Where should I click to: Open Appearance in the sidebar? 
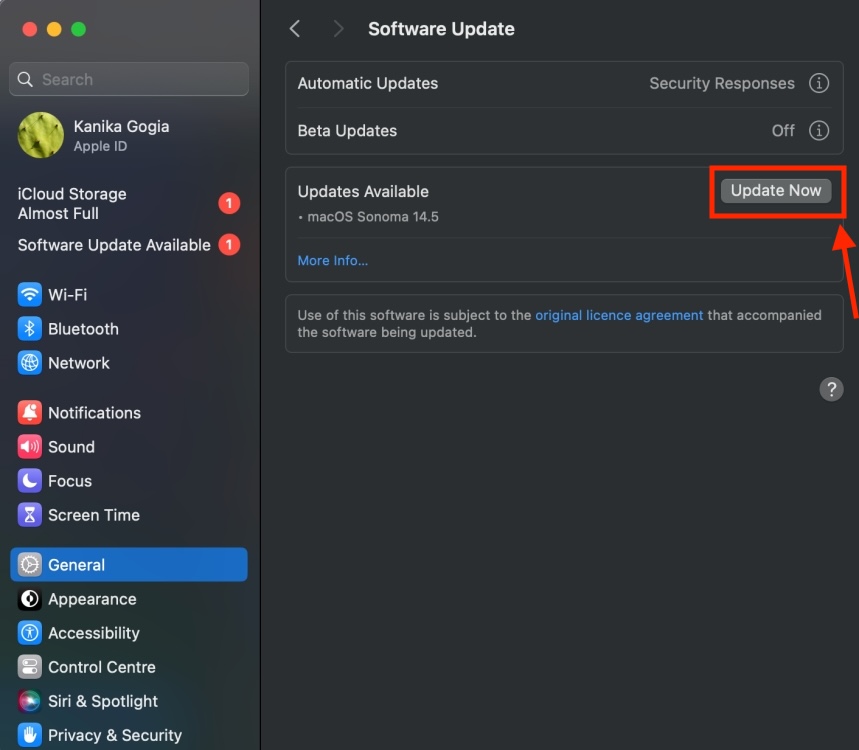[92, 599]
